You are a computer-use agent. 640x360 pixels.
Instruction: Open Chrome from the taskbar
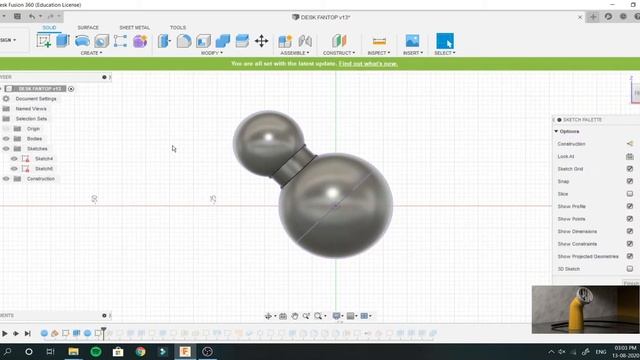(x=140, y=351)
